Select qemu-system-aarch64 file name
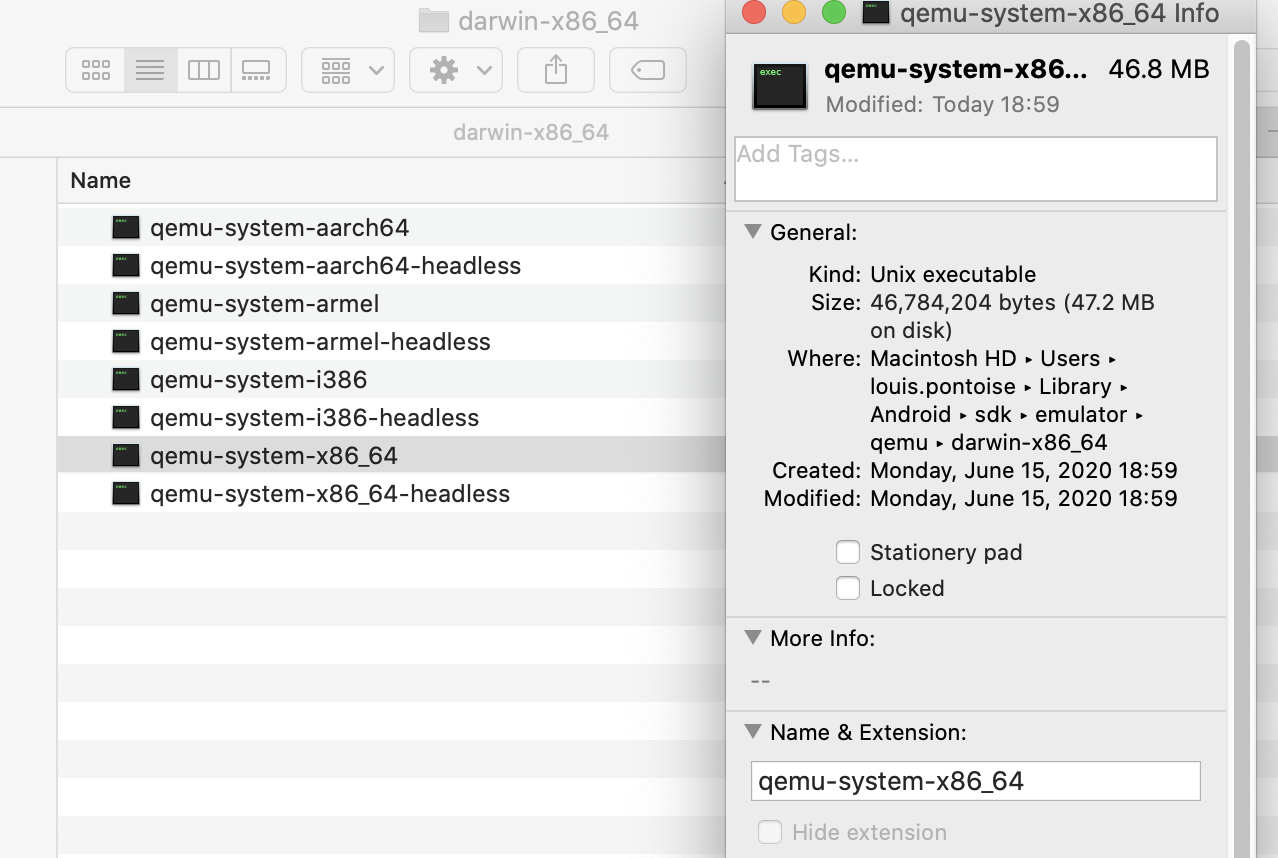The height and width of the screenshot is (858, 1278). 280,228
